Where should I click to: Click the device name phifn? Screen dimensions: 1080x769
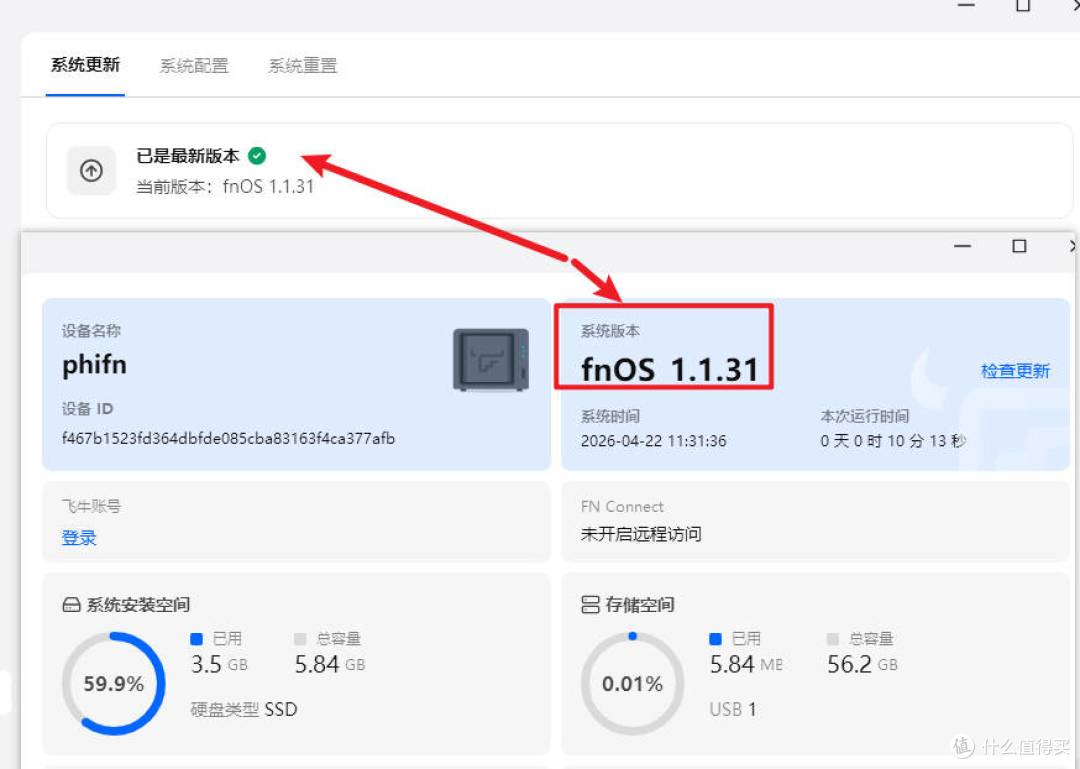(x=94, y=365)
